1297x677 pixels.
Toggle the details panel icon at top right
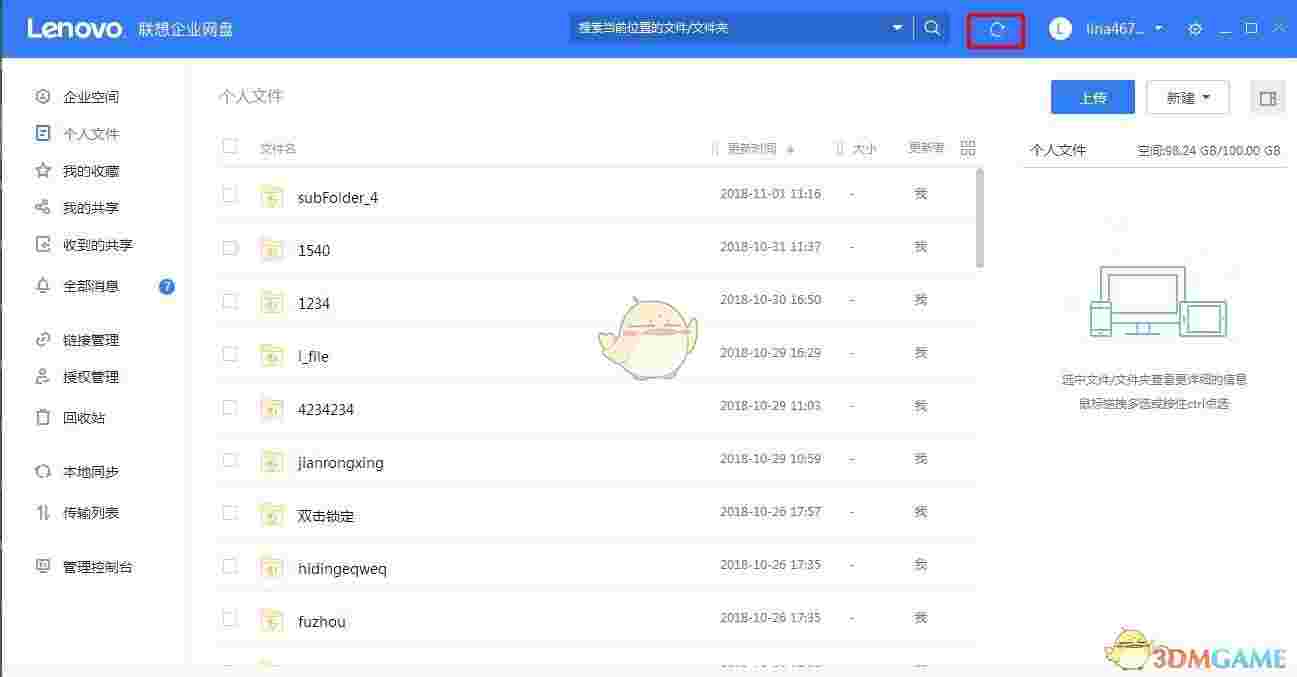[x=1267, y=97]
